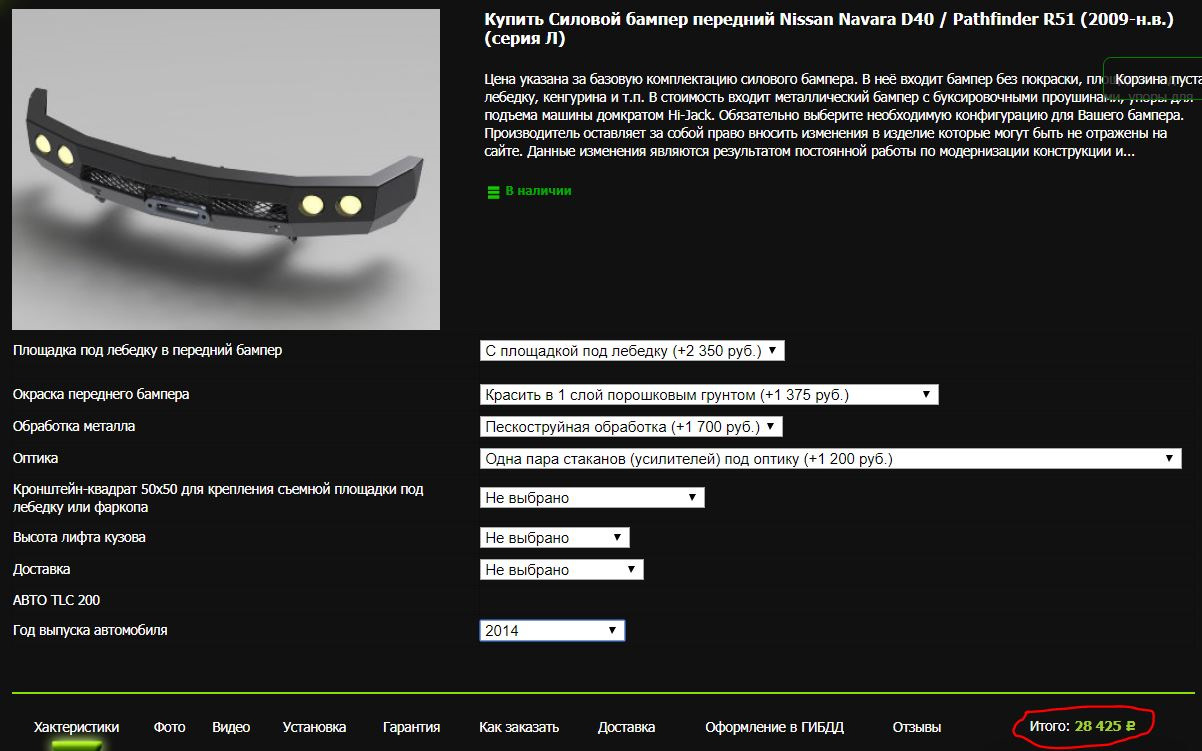This screenshot has height=751, width=1202.
Task: Choose vehicle year dropdown showing 2014
Action: [552, 631]
